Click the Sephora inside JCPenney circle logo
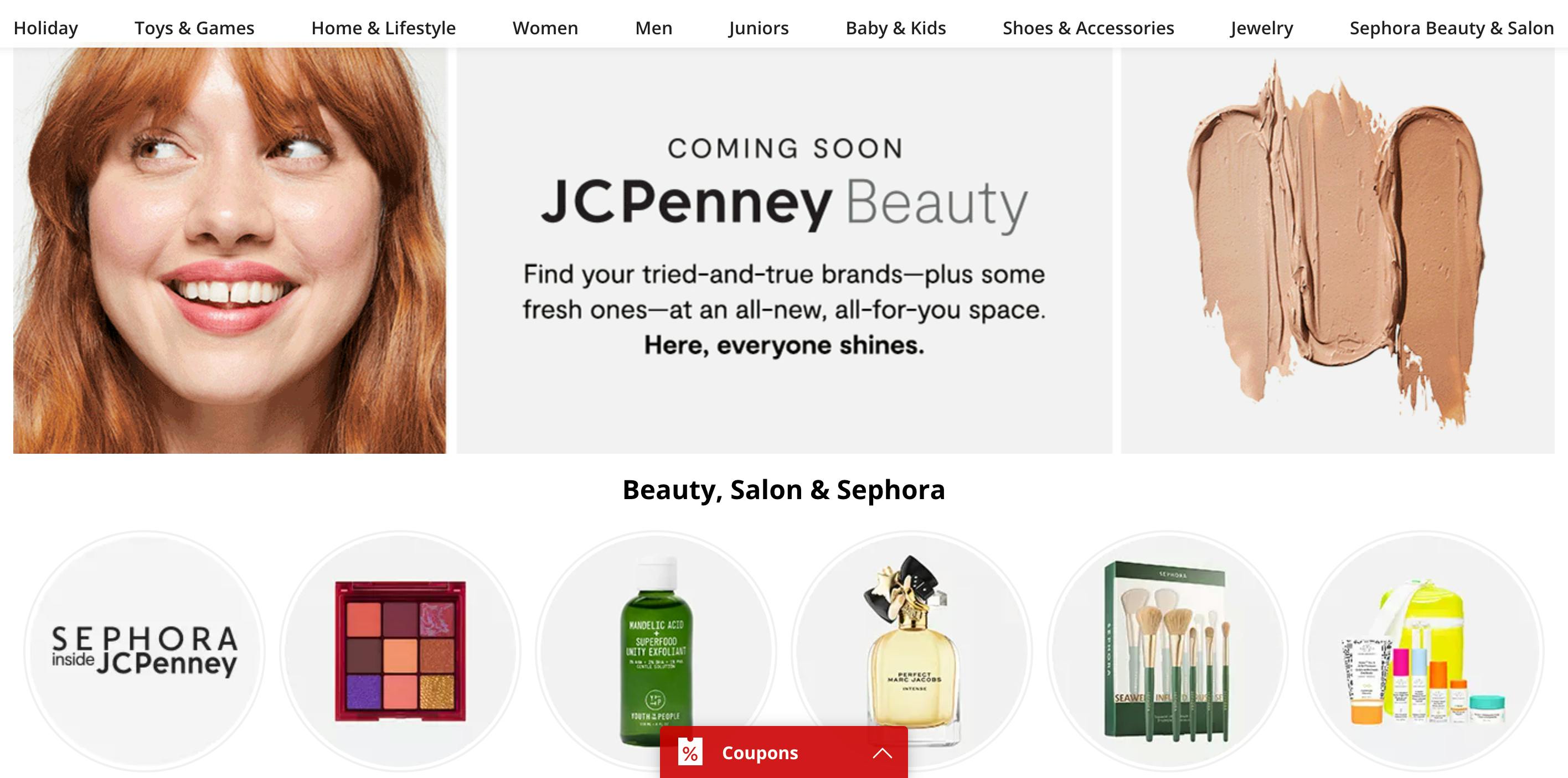This screenshot has width=1568, height=778. [145, 651]
